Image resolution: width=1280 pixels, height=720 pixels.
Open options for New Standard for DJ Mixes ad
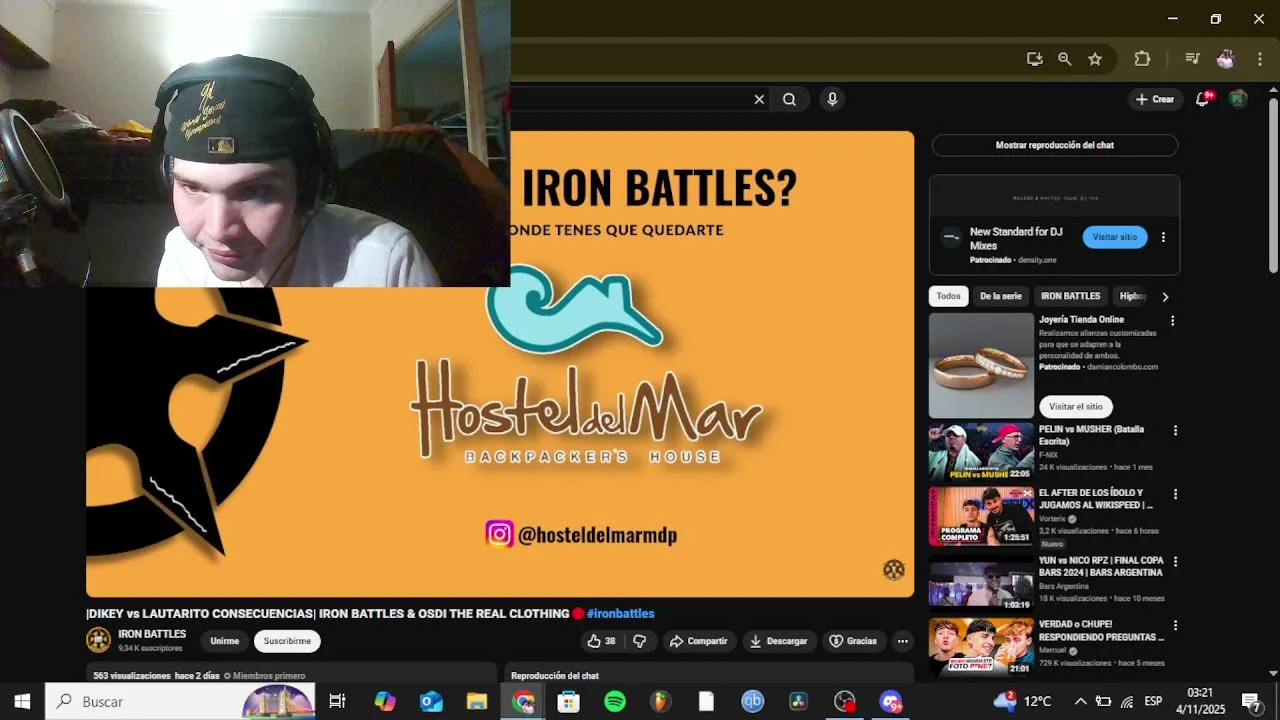coord(1163,238)
